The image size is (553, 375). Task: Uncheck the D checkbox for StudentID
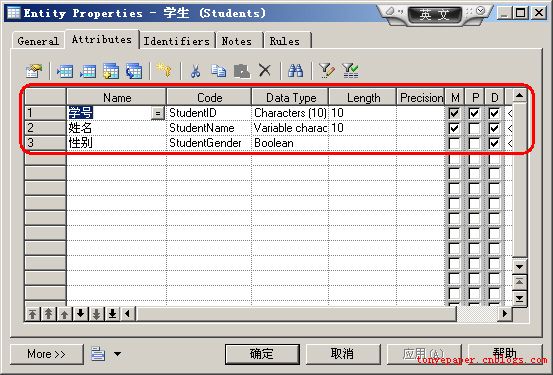coord(494,113)
